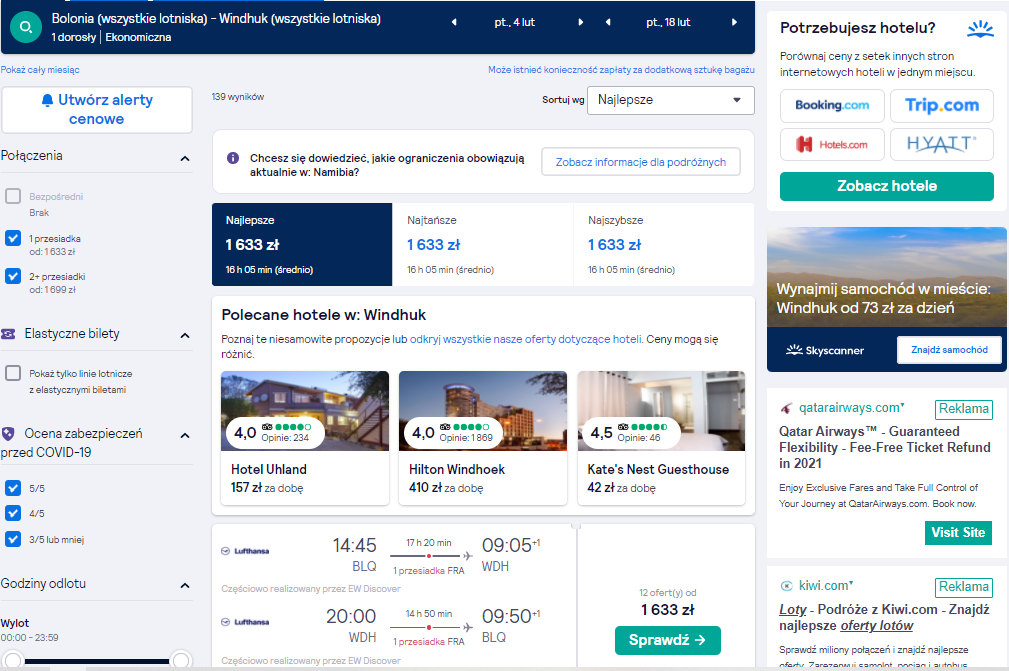Open the Hilton Windhoek hotel card
Screen dimensions: 1009x671
tap(483, 437)
